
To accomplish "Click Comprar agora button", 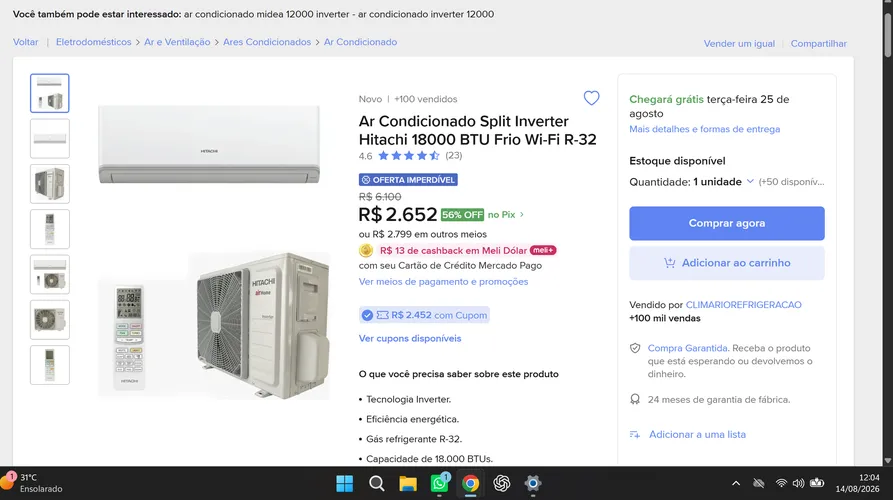I will coord(727,223).
